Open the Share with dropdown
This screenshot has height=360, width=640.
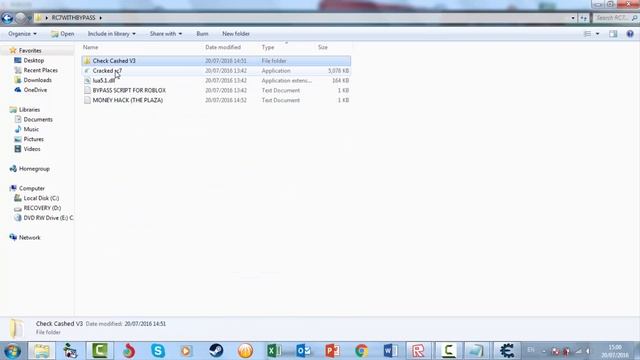(x=166, y=34)
